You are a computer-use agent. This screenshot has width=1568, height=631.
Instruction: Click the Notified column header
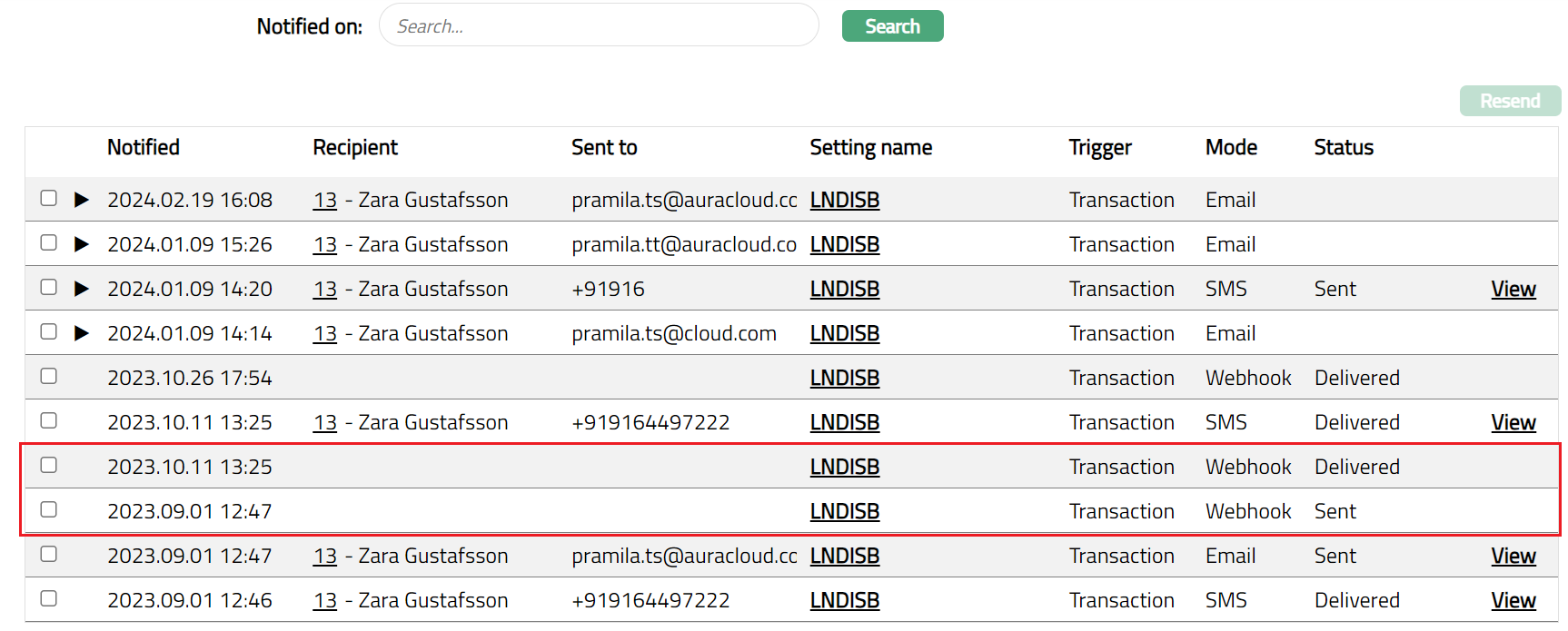[144, 147]
